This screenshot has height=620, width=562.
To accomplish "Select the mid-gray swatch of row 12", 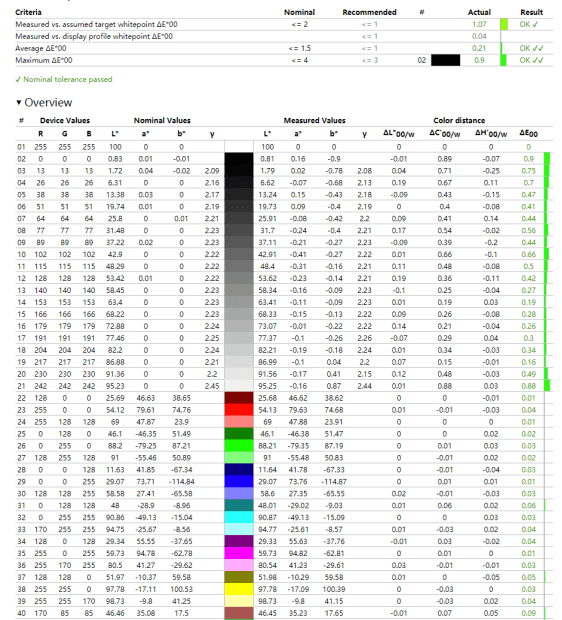I will [239, 278].
